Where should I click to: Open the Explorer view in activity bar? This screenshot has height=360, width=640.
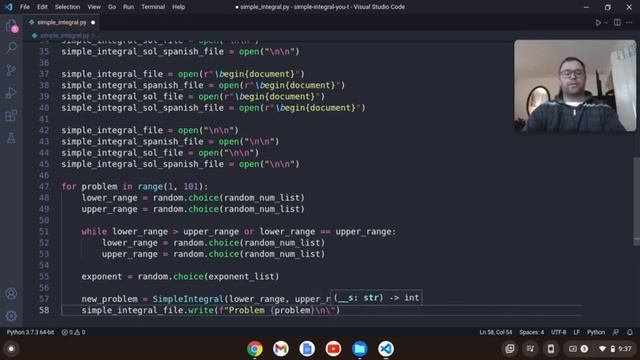(11, 27)
